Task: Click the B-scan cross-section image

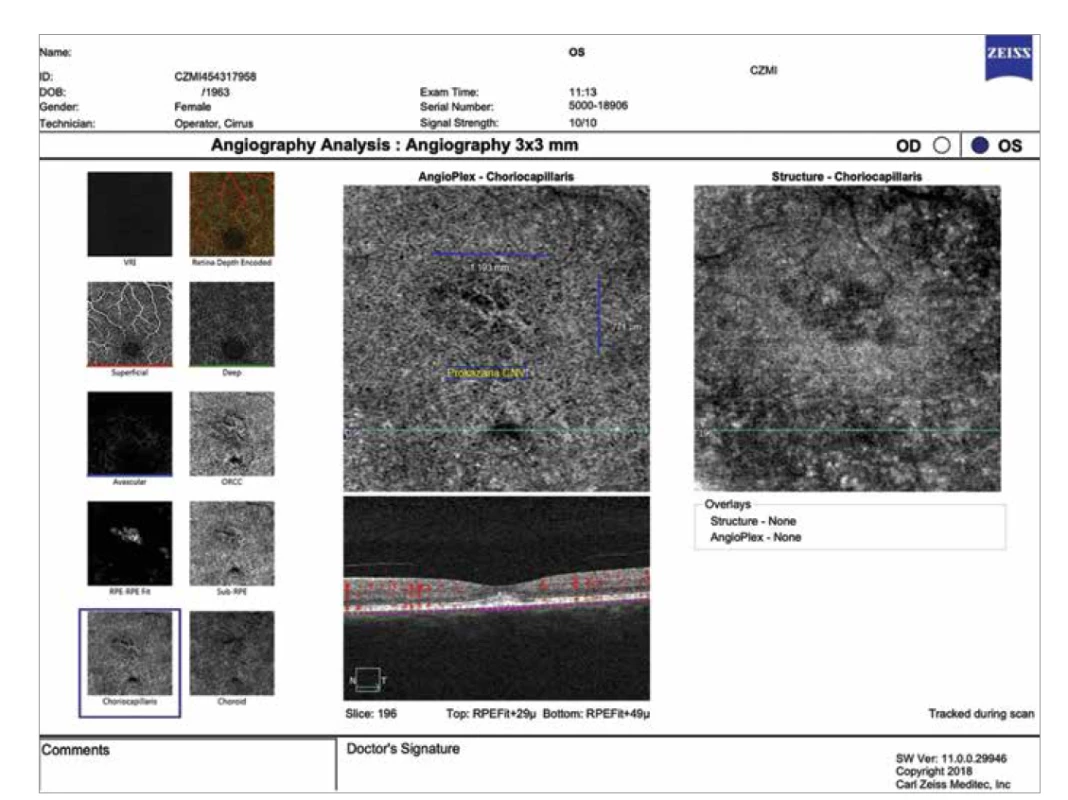Action: pos(496,598)
